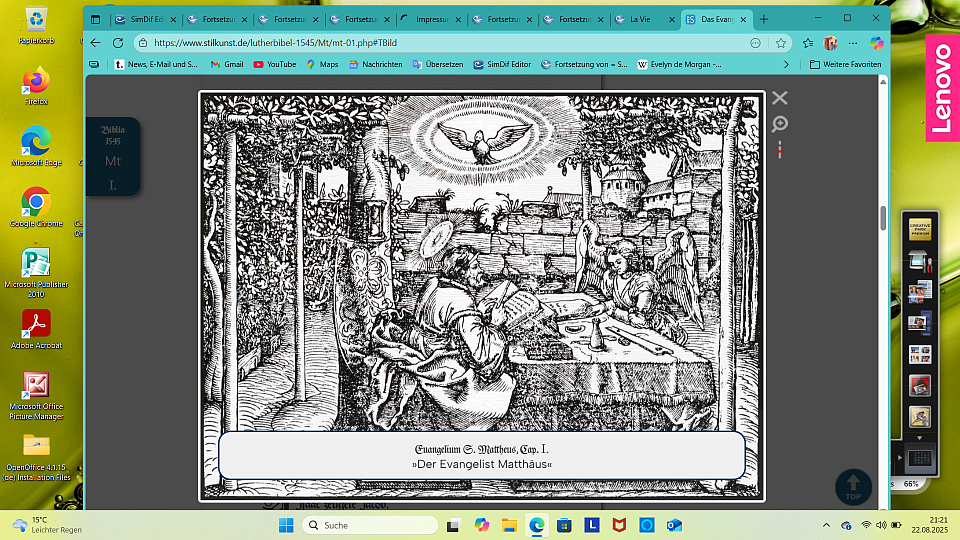
Task: Open Task View from the taskbar
Action: tap(453, 525)
